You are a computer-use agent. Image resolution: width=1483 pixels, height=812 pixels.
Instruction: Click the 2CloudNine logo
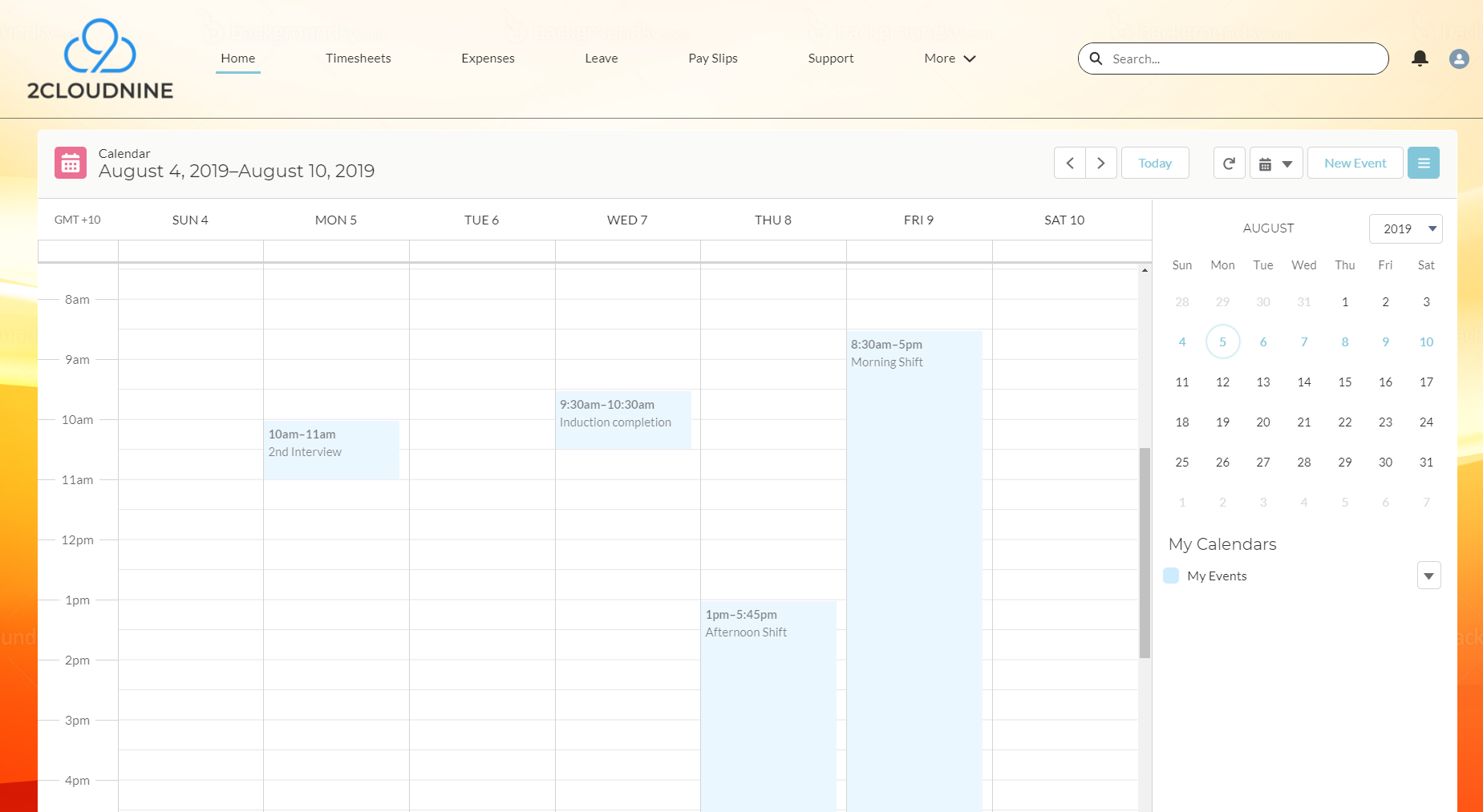[100, 59]
